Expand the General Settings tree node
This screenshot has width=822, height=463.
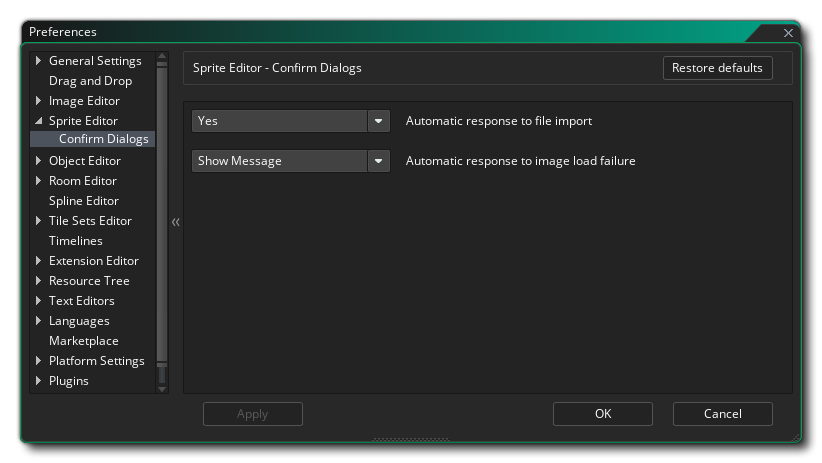pos(39,61)
